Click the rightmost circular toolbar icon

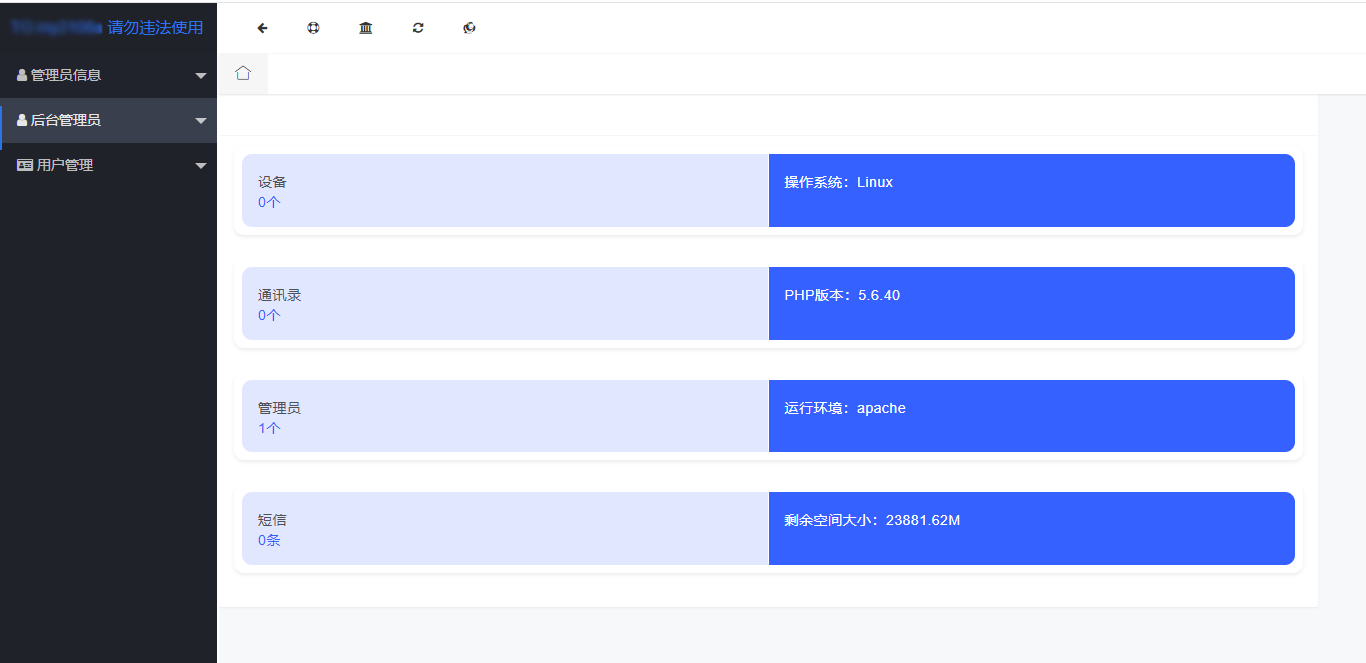[x=469, y=28]
